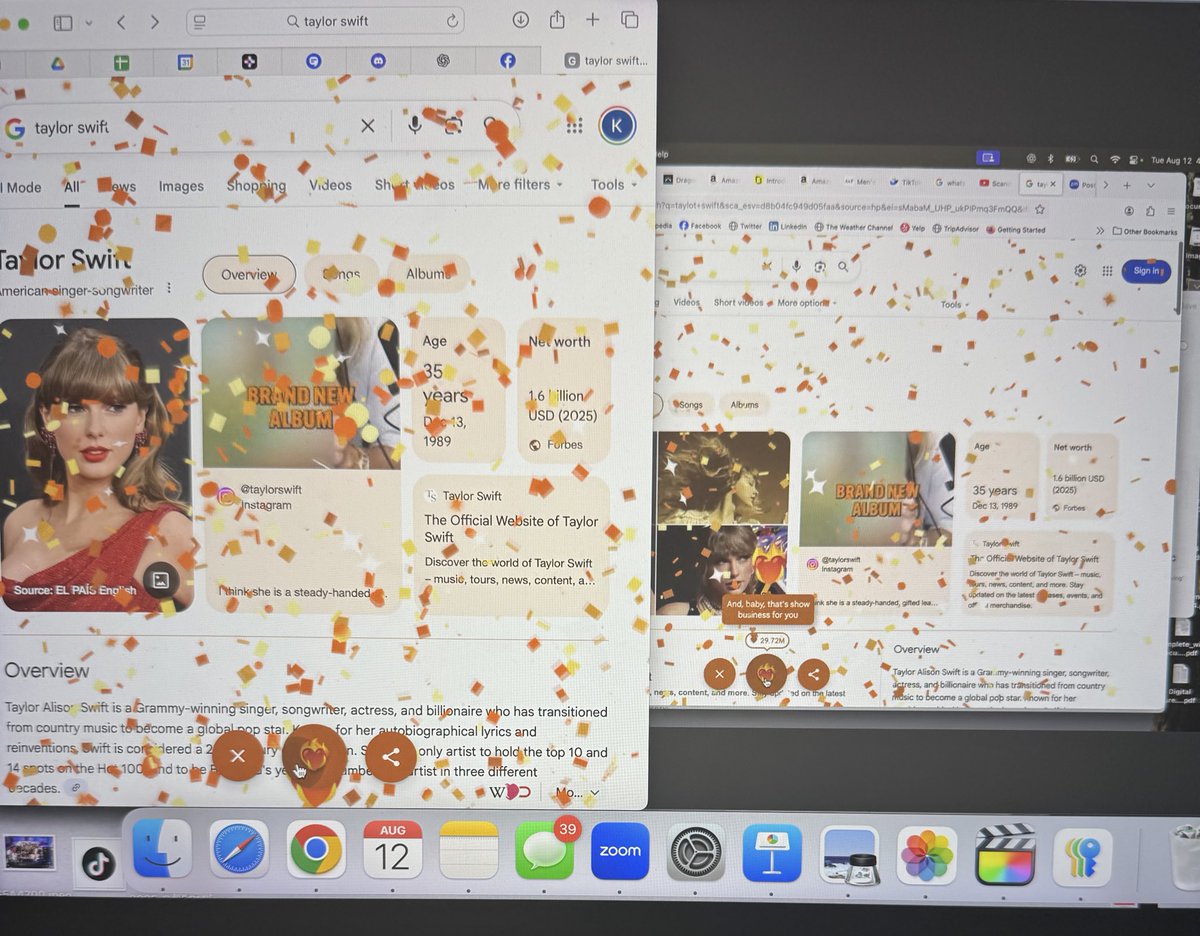
Task: Expand Tools dropdown in Safari window
Action: tap(613, 184)
